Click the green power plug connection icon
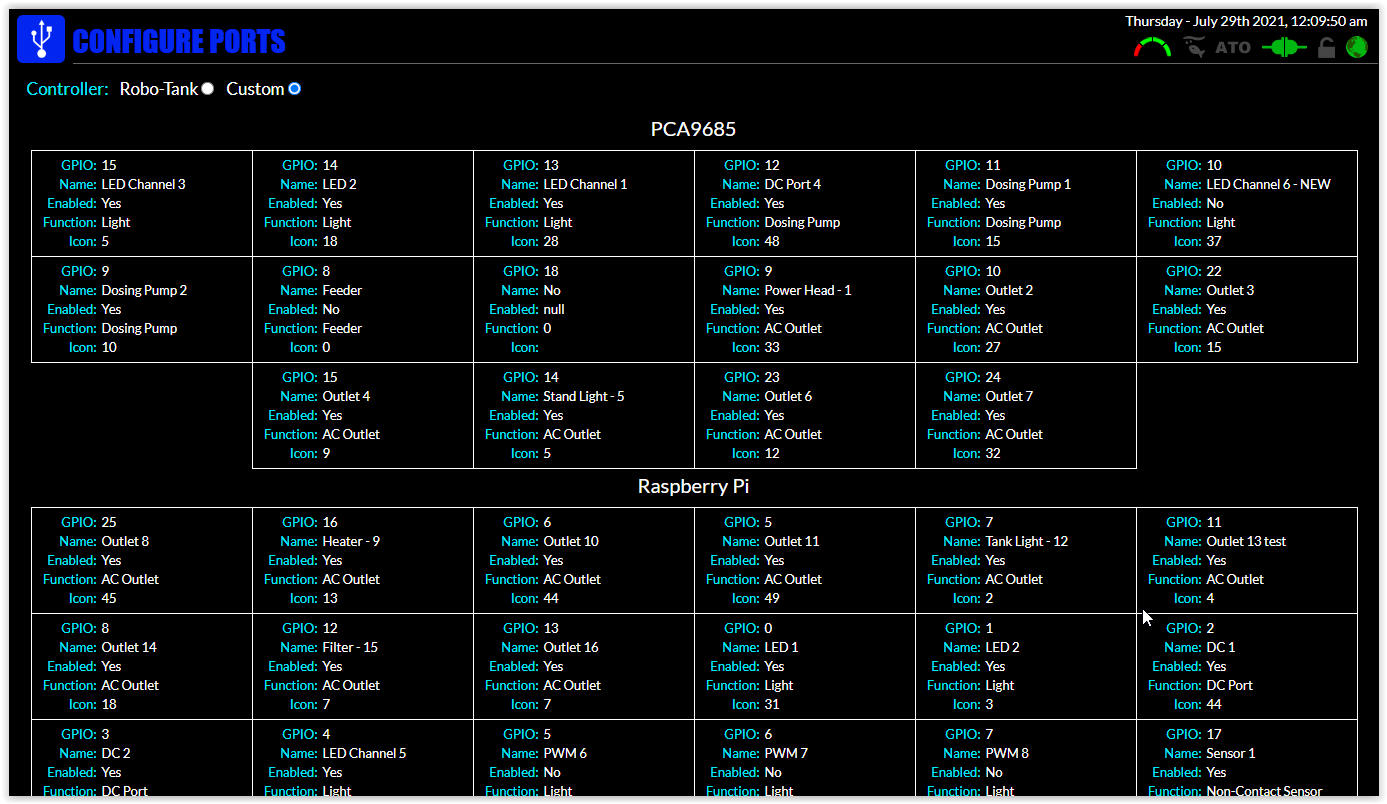 click(1284, 47)
